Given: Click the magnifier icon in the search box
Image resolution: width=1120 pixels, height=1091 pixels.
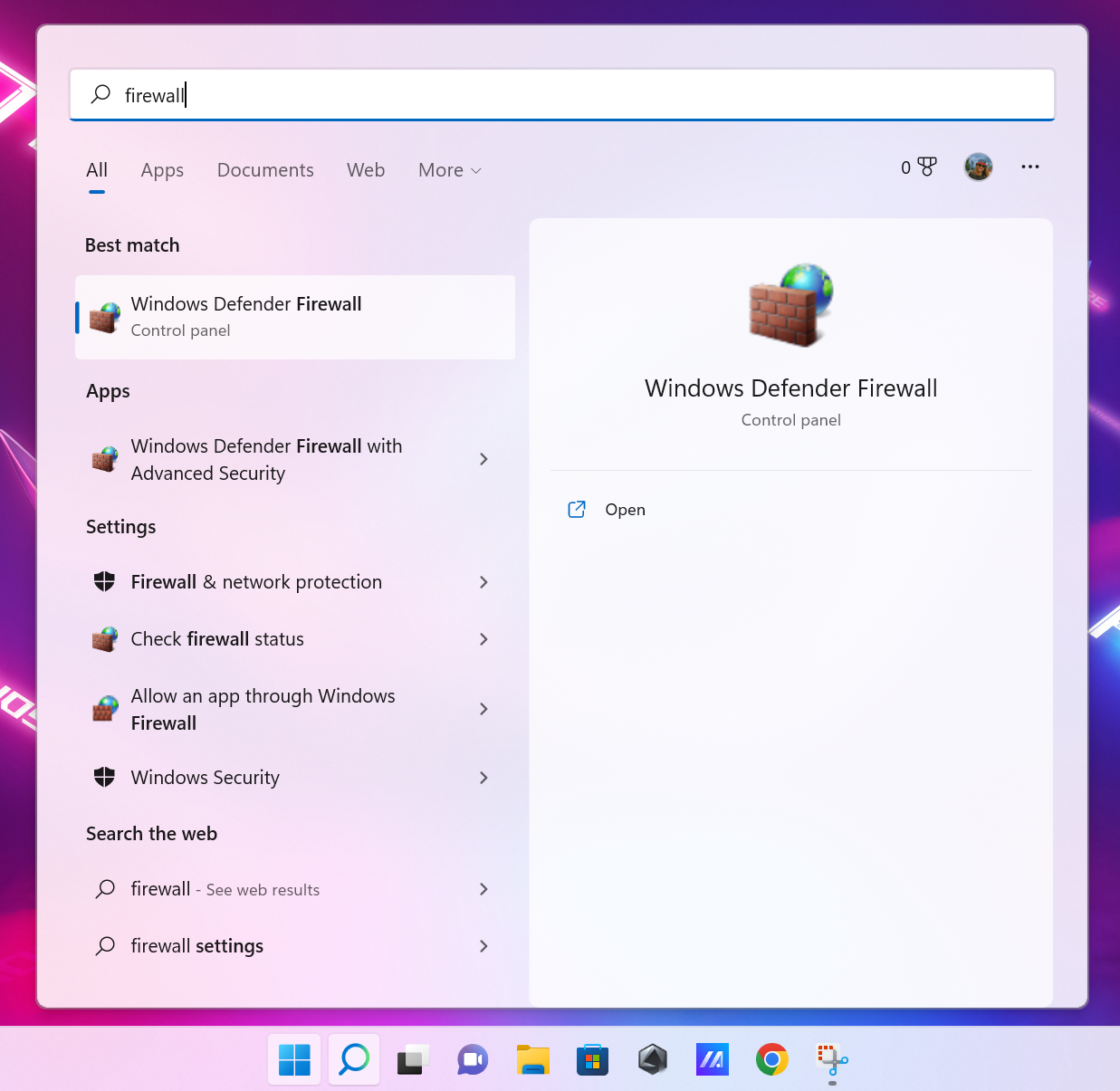Looking at the screenshot, I should point(101,94).
